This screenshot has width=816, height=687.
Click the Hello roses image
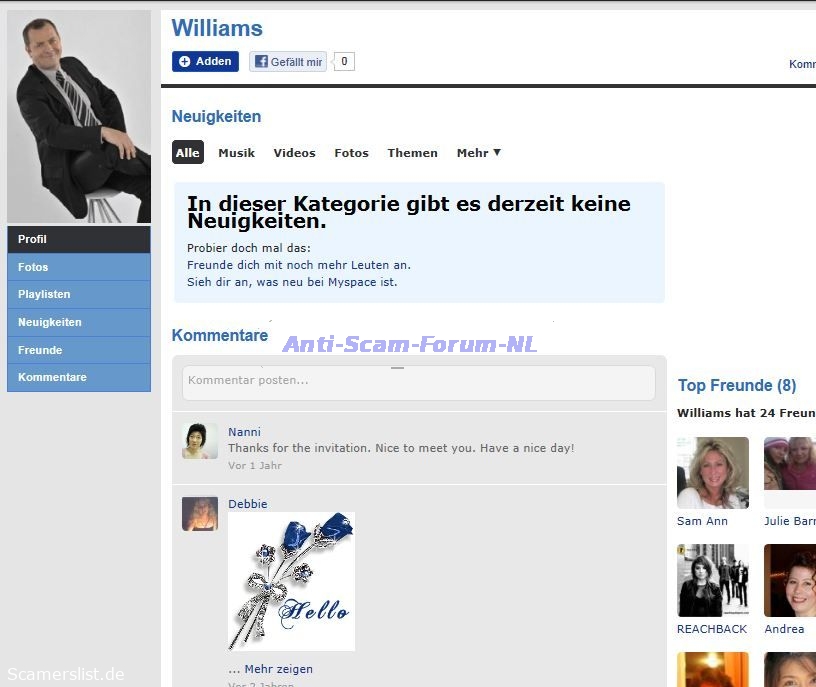click(x=291, y=581)
